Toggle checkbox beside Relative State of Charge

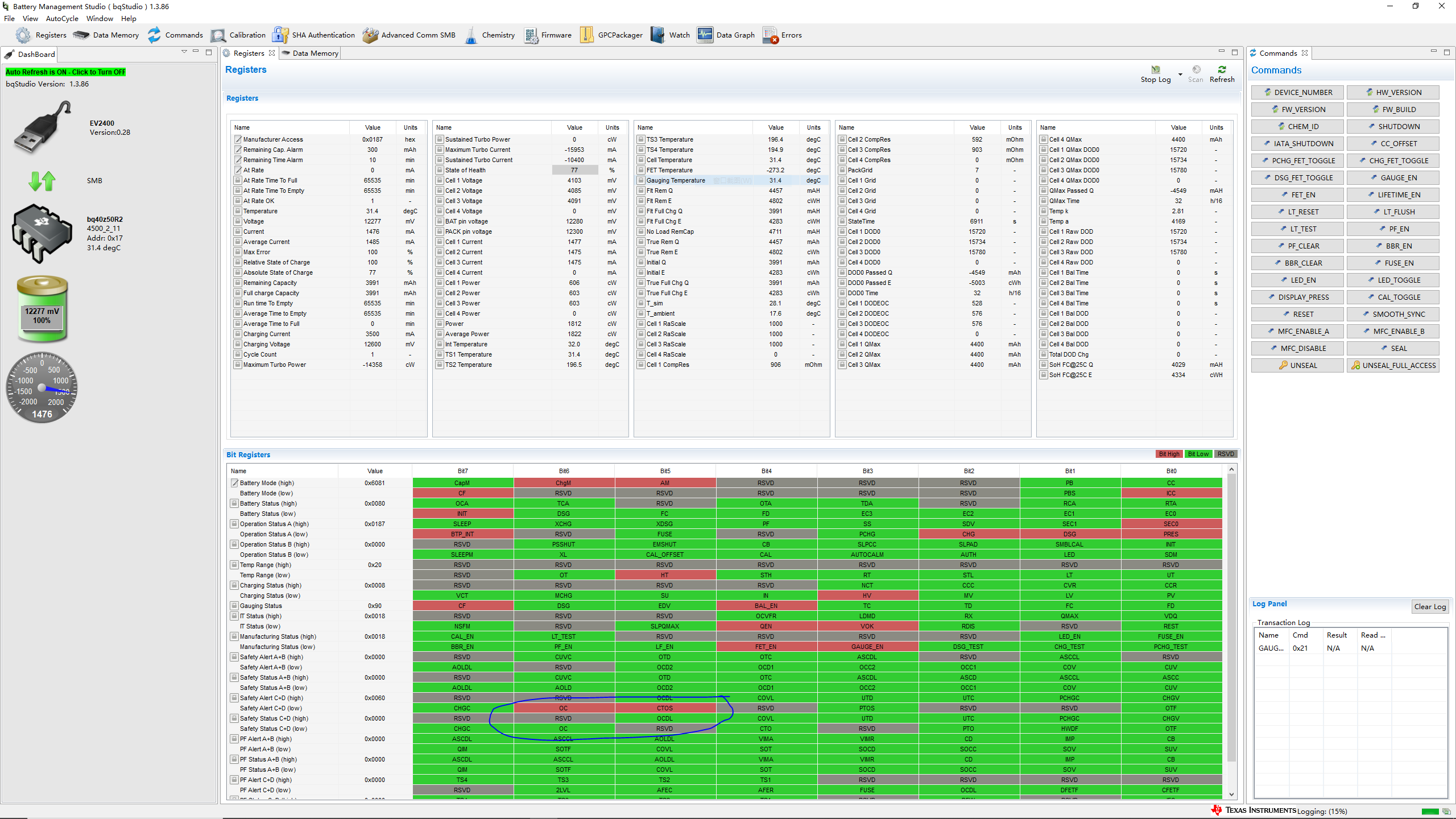point(238,262)
